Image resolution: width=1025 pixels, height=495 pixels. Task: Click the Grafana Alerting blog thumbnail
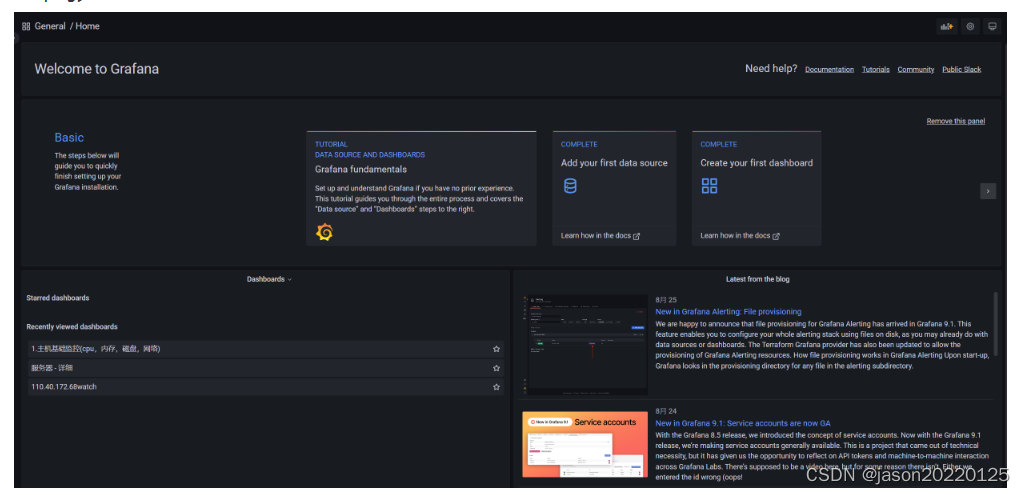[585, 345]
